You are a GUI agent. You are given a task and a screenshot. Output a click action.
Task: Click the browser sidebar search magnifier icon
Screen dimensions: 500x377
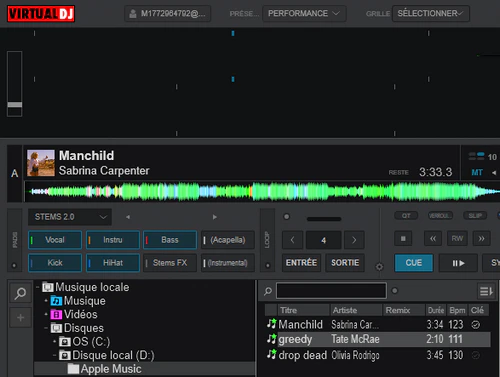coord(20,293)
